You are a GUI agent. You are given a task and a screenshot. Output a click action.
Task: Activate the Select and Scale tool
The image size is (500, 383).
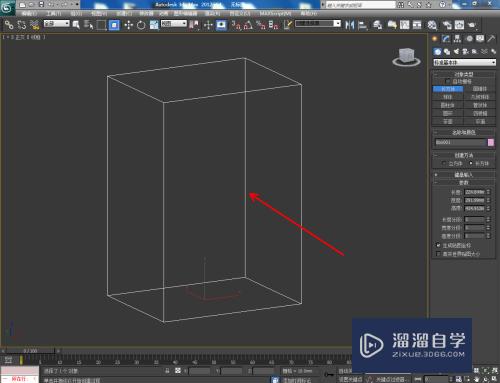click(154, 25)
